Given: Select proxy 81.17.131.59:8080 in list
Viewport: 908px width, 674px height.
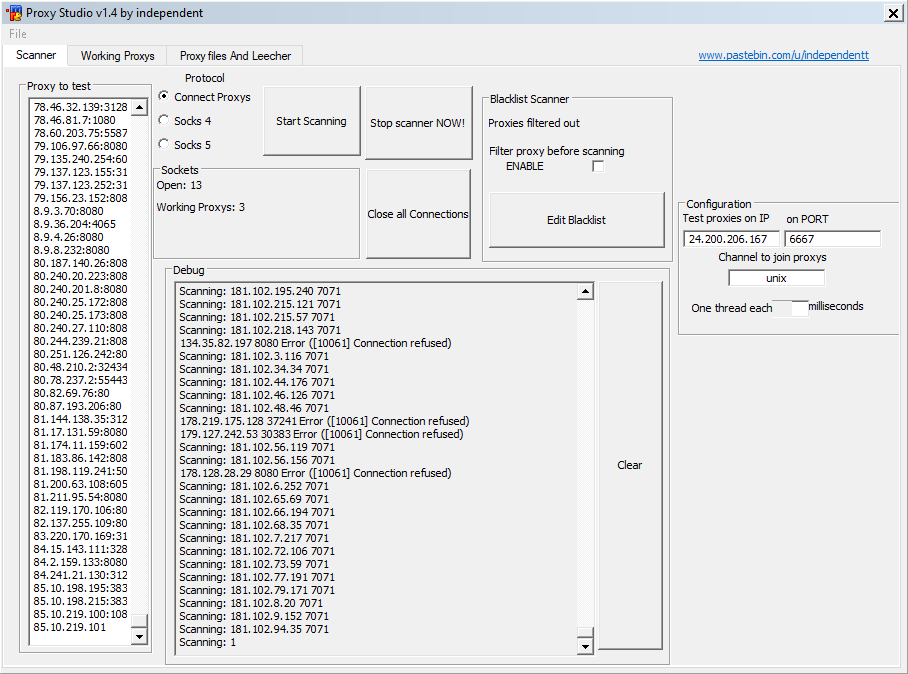Looking at the screenshot, I should coord(80,432).
